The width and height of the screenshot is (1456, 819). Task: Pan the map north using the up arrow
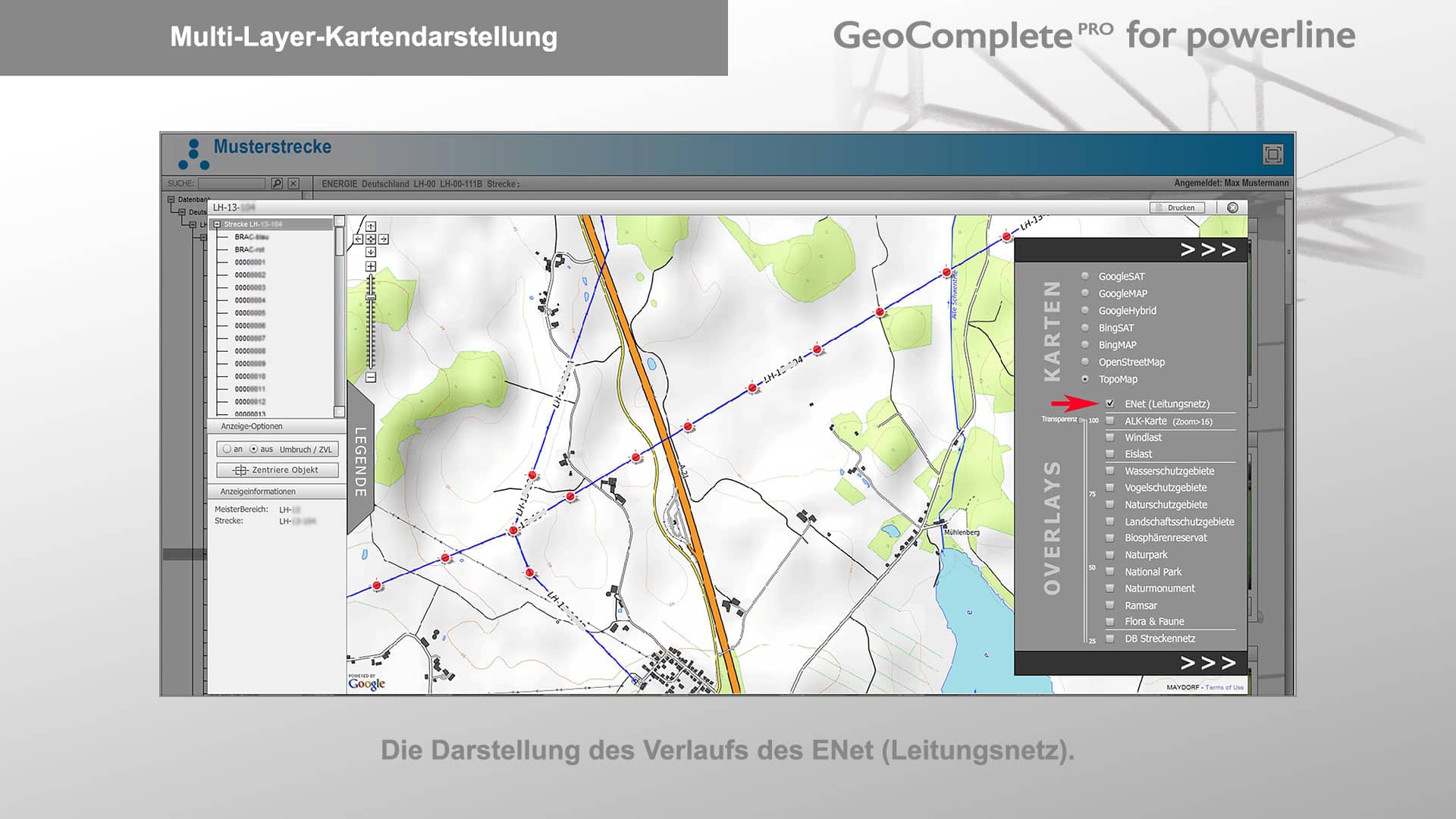[371, 227]
